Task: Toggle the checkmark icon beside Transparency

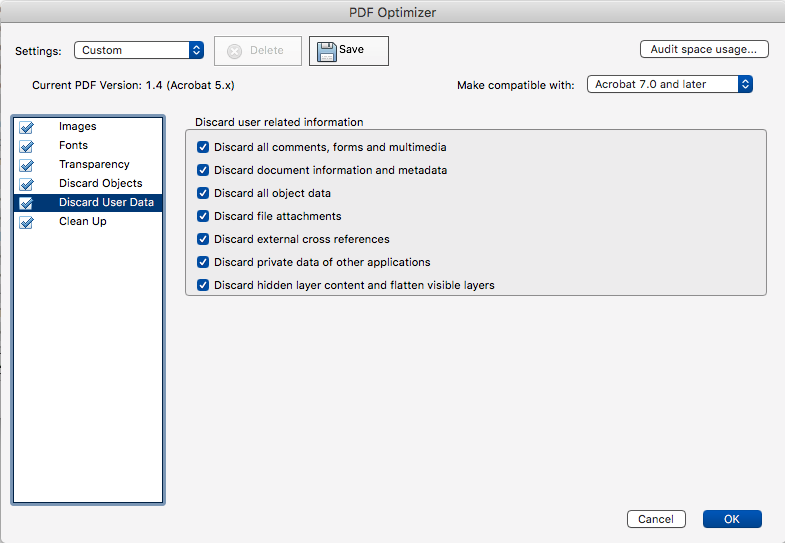Action: click(x=27, y=166)
